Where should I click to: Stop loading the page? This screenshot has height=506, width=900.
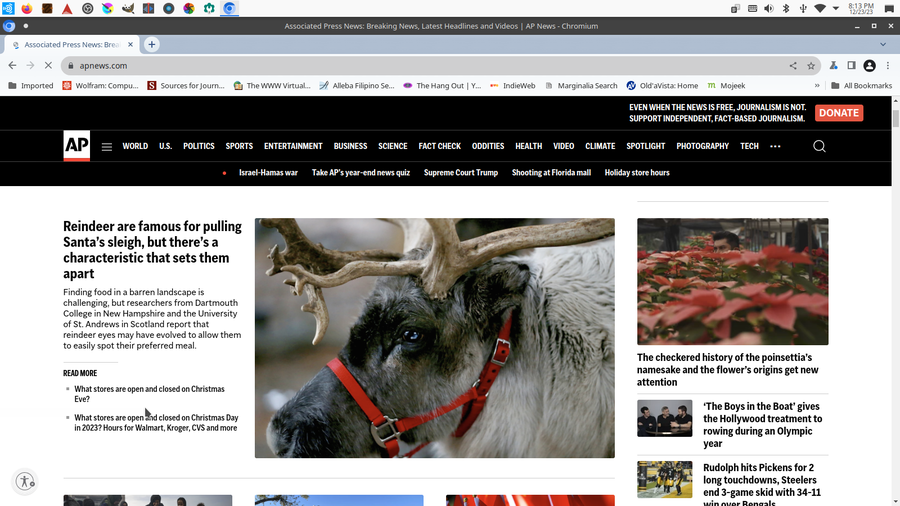[47, 66]
